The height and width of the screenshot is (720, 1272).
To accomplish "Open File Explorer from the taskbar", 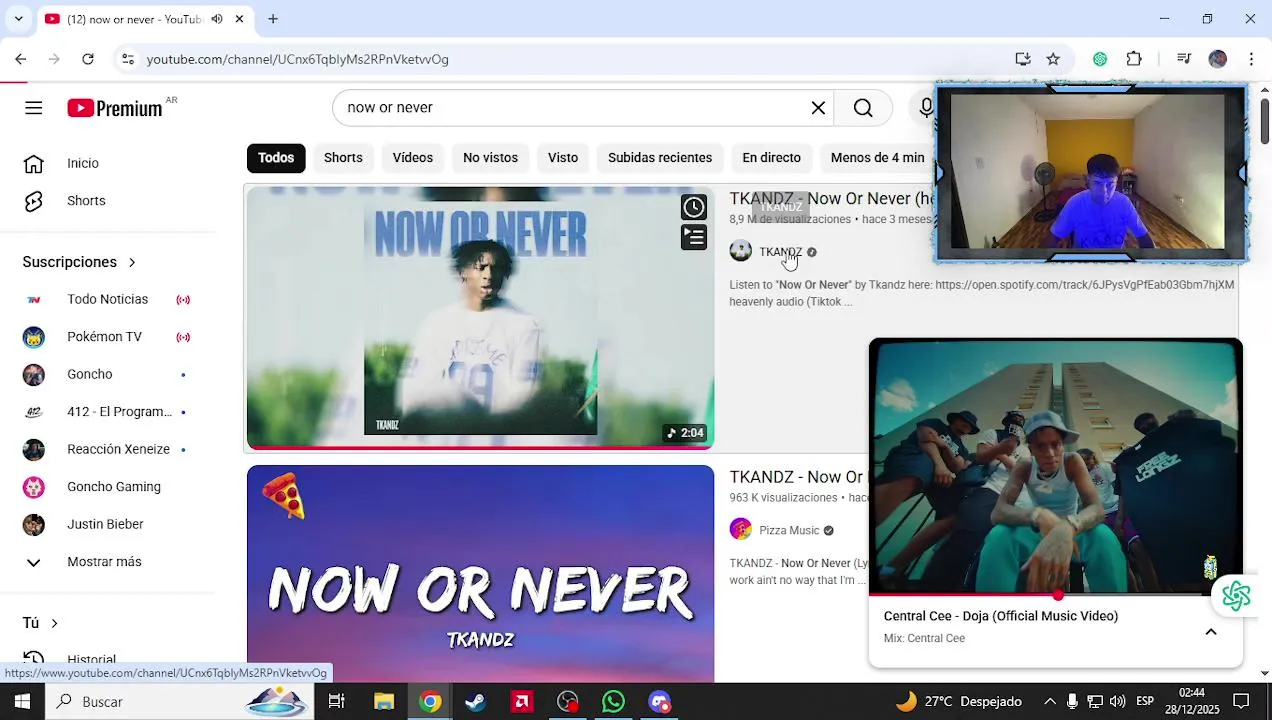I will [384, 702].
